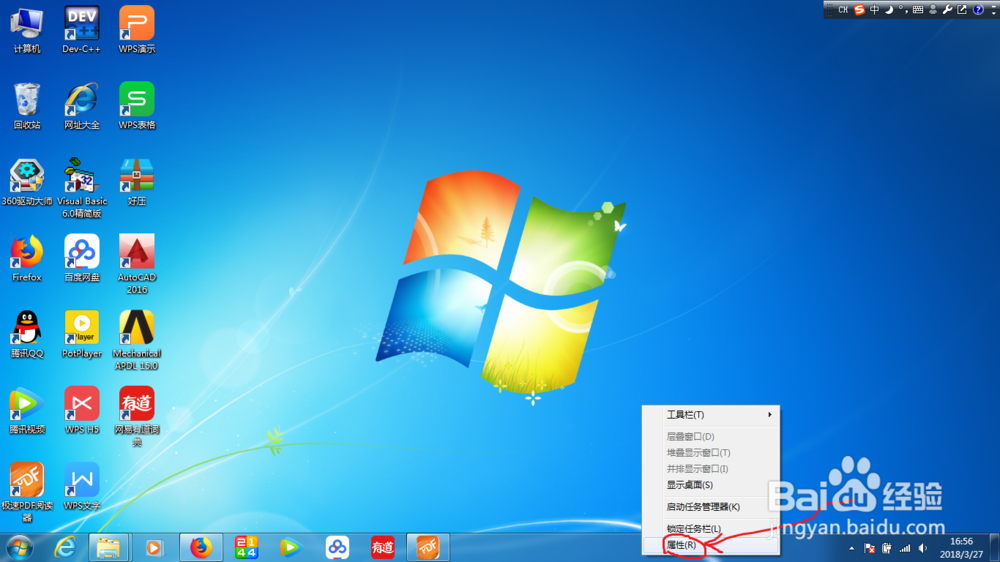Image resolution: width=1000 pixels, height=562 pixels.
Task: Select the 网易有道词典 desktop shortcut
Action: (136, 416)
